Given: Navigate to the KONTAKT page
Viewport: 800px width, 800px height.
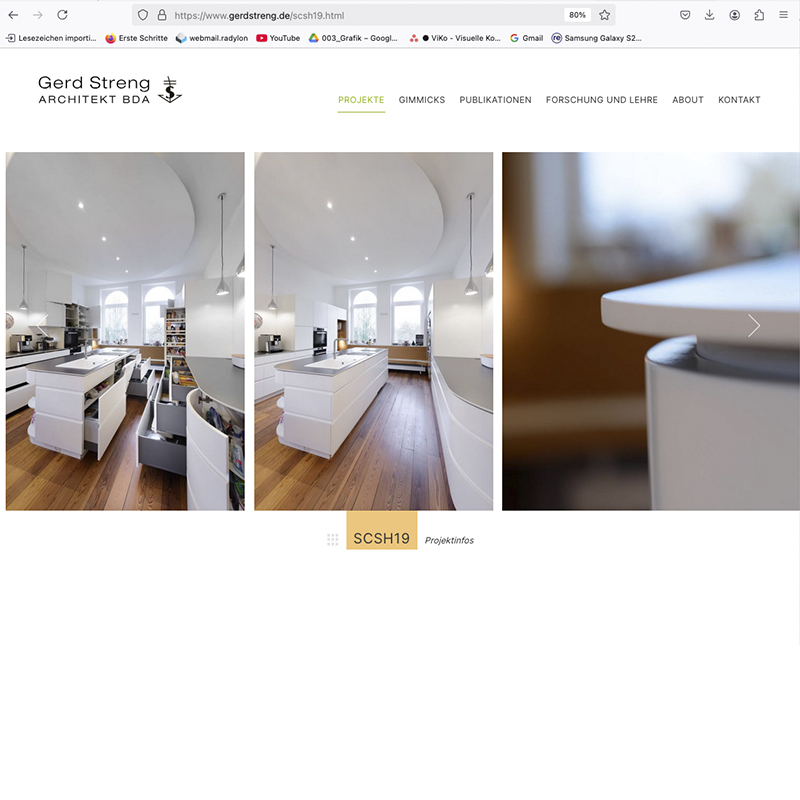Looking at the screenshot, I should (739, 100).
